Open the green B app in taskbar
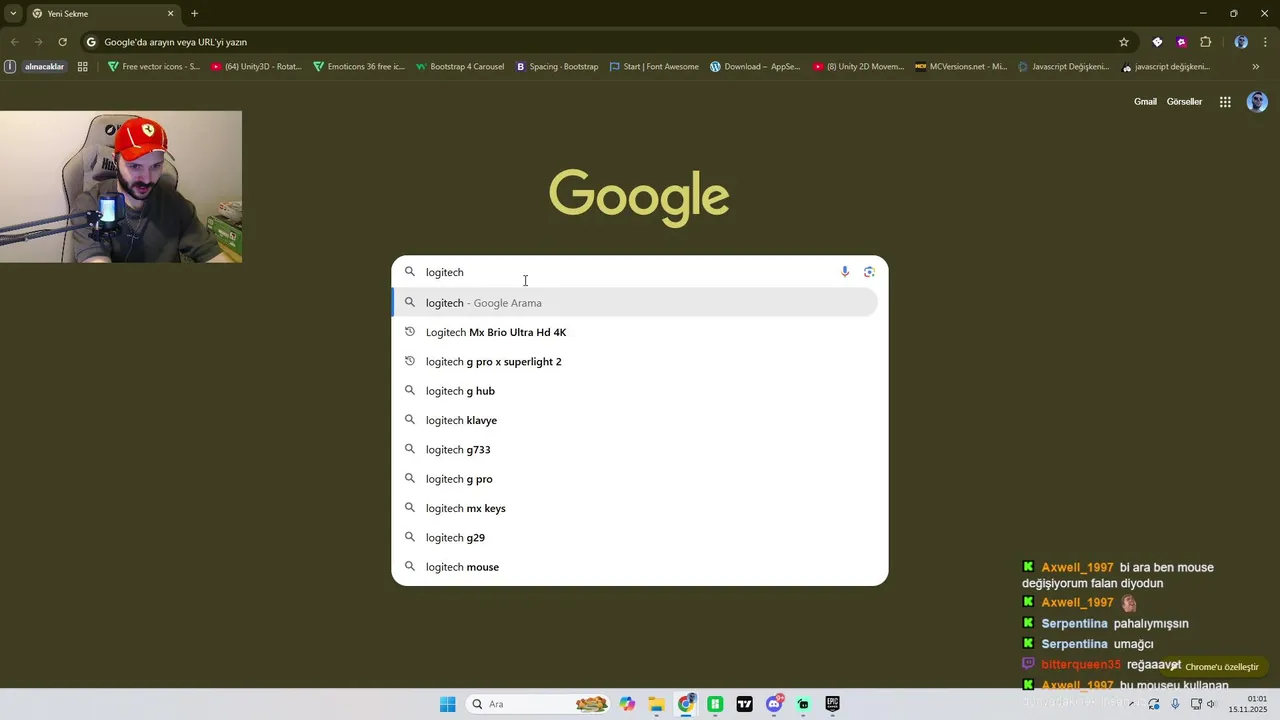Screen dimensions: 1280x720 [x=715, y=704]
